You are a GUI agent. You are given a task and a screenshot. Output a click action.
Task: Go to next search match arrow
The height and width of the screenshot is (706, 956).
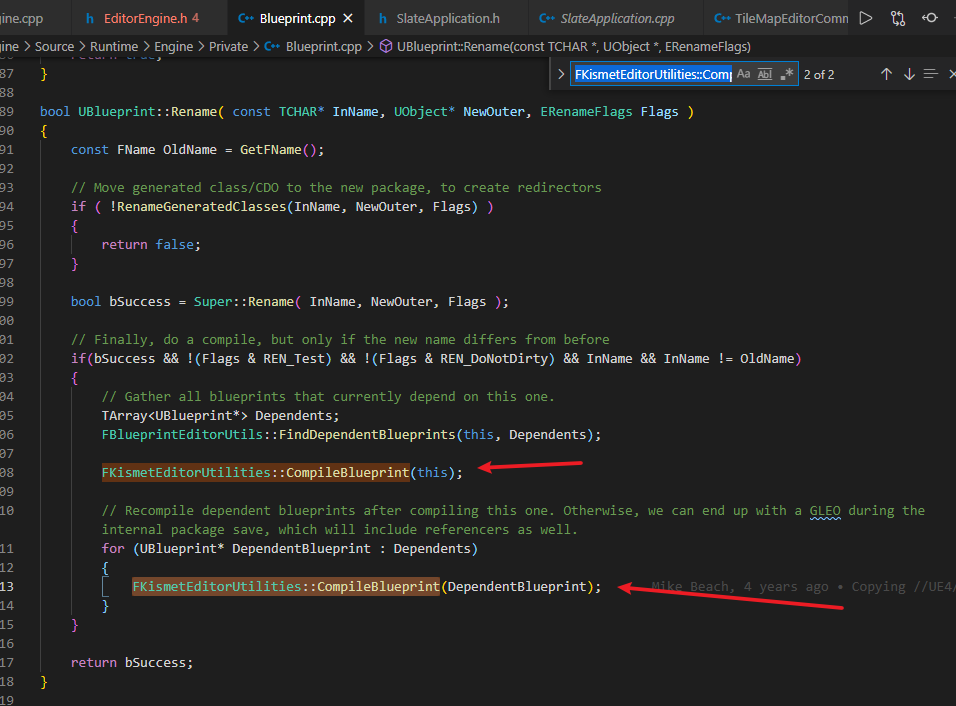909,73
